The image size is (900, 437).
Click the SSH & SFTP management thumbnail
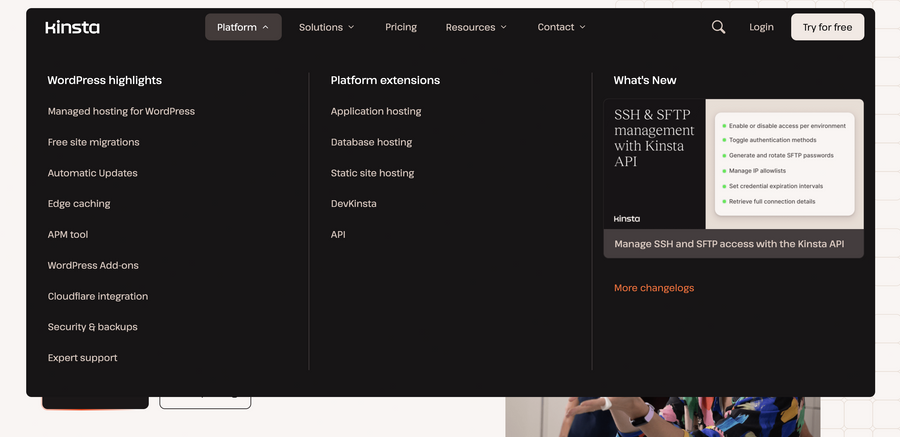(733, 164)
